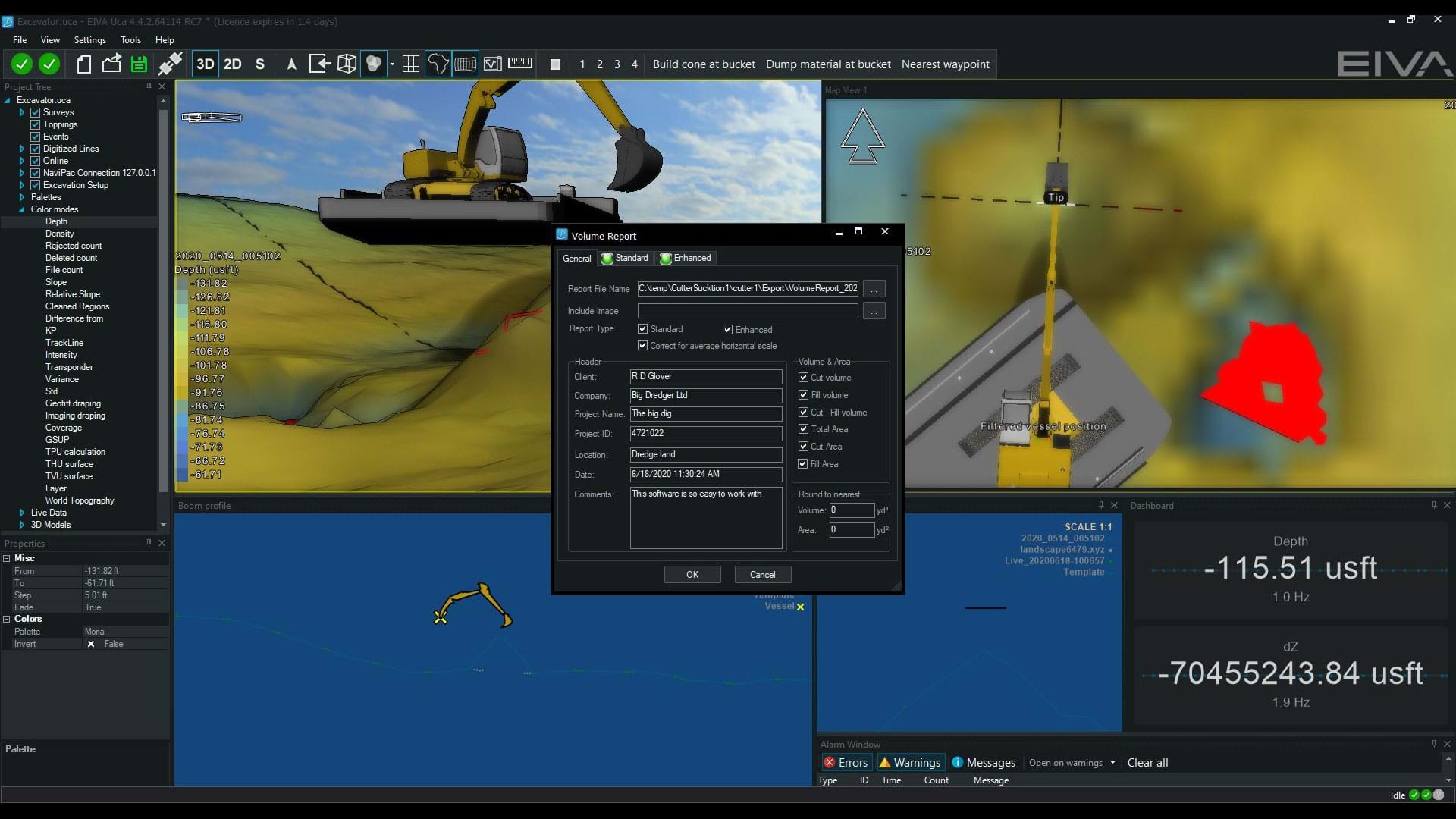Toggle Surveys checkbox in Project Tree
This screenshot has height=819, width=1456.
[35, 112]
